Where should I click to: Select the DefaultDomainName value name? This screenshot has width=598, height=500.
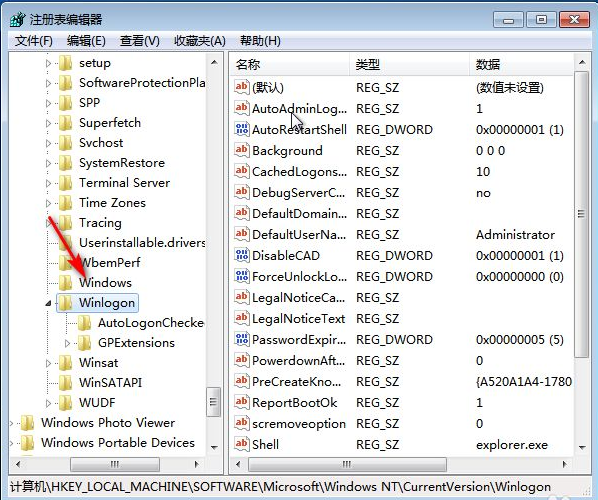[x=299, y=213]
